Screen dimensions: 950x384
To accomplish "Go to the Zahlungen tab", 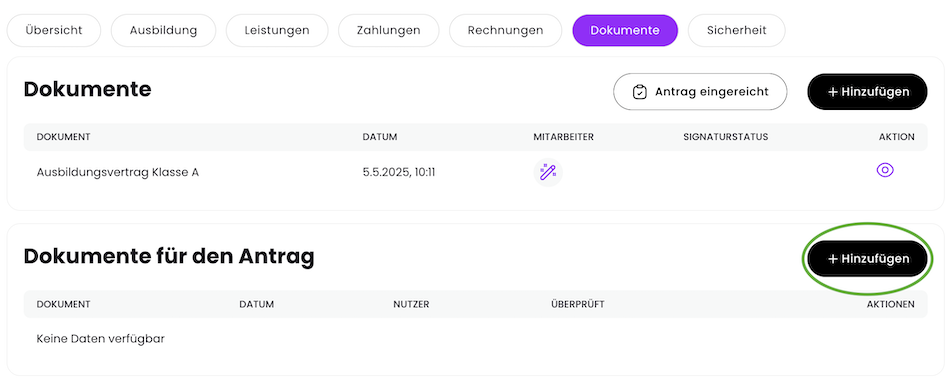I will pyautogui.click(x=388, y=30).
